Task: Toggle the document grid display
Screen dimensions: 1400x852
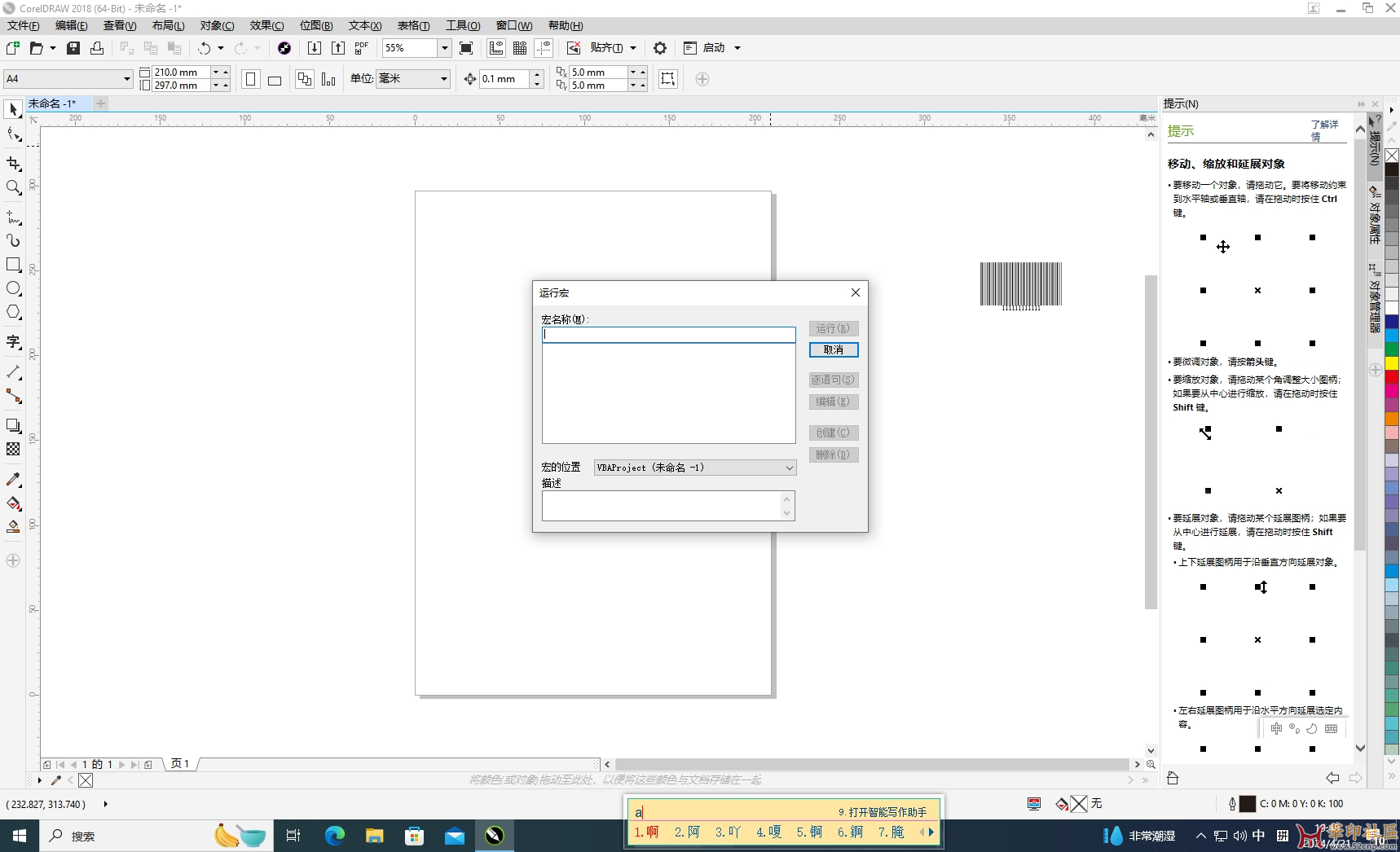Action: pyautogui.click(x=520, y=48)
